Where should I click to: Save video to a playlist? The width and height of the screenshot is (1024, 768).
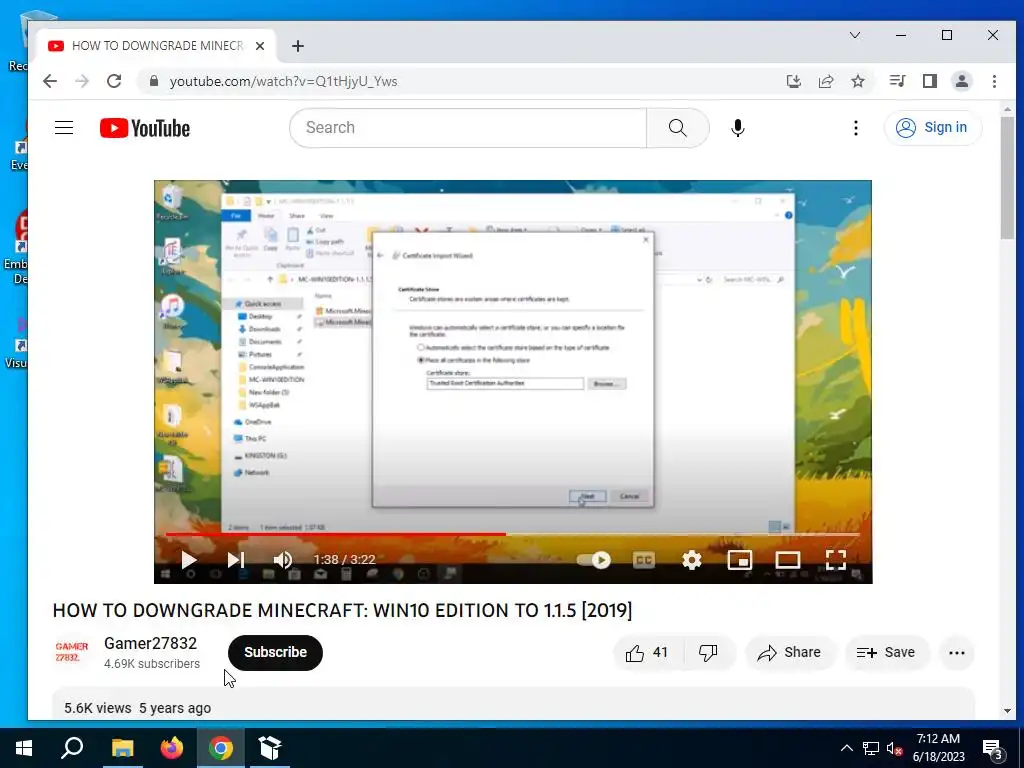[x=886, y=652]
